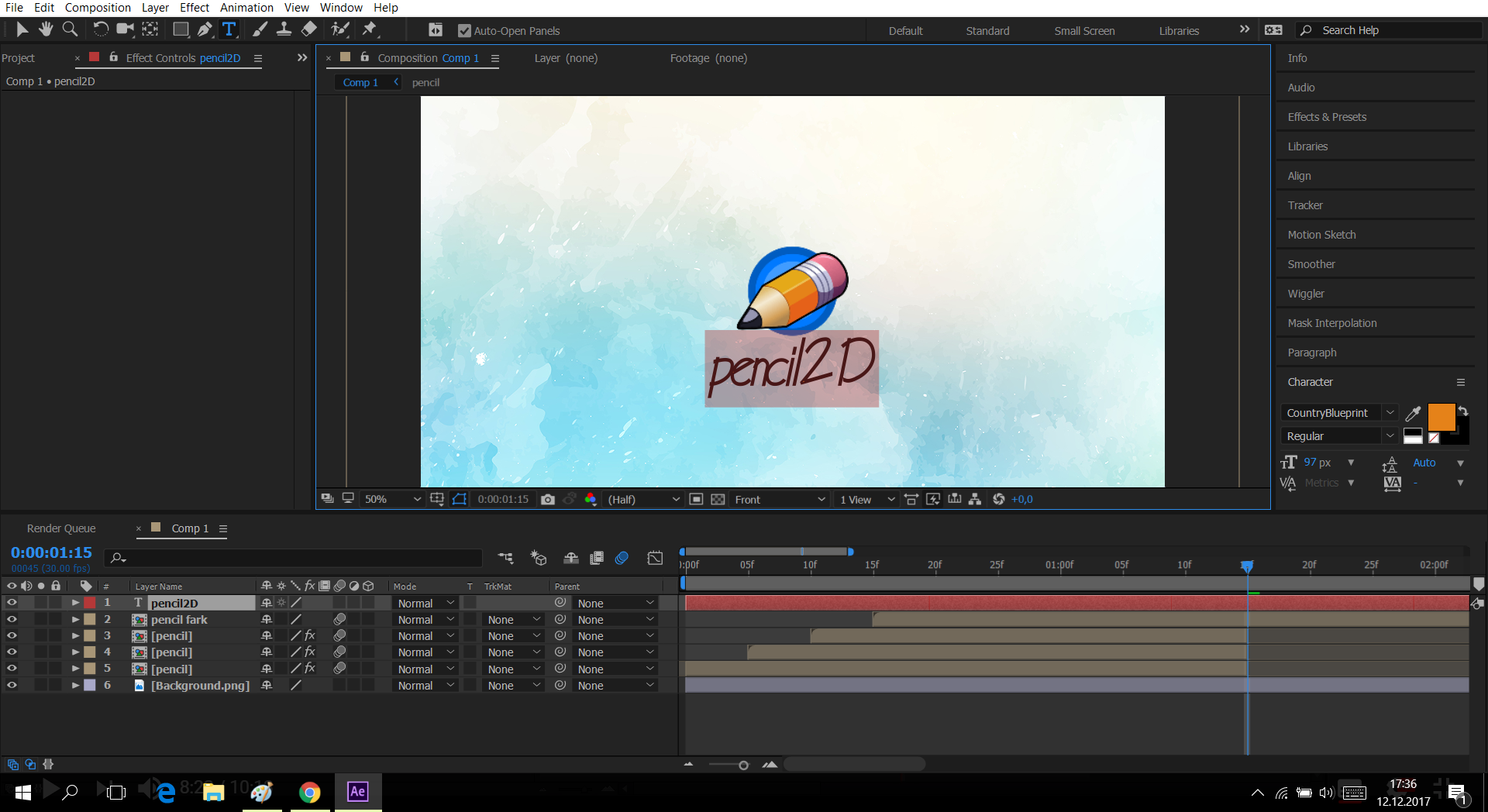Expand pencil2D layer properties triangle
This screenshot has height=812, width=1488.
click(x=75, y=603)
